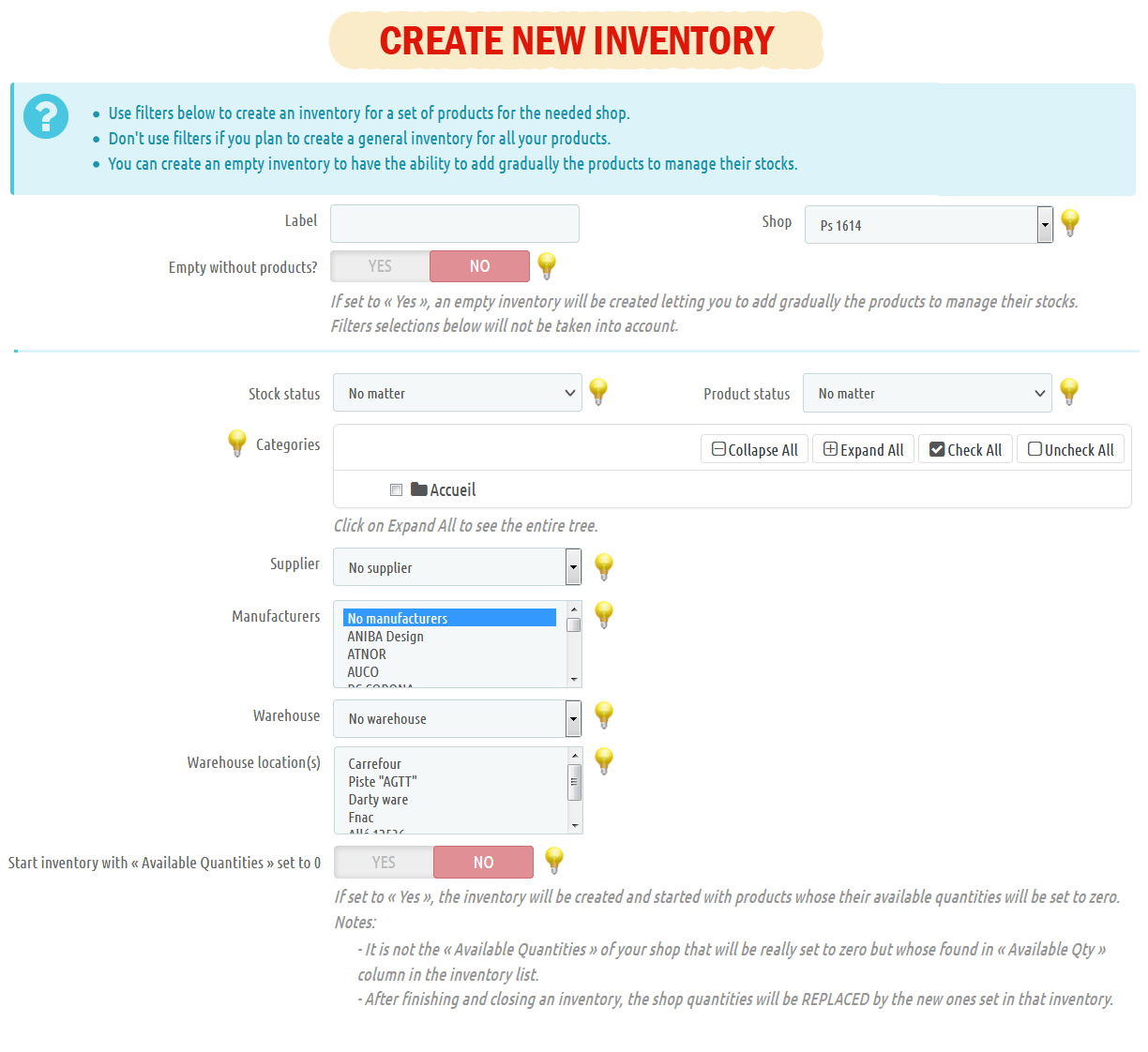Select ANIBA Design in Manufacturers list

[x=385, y=637]
